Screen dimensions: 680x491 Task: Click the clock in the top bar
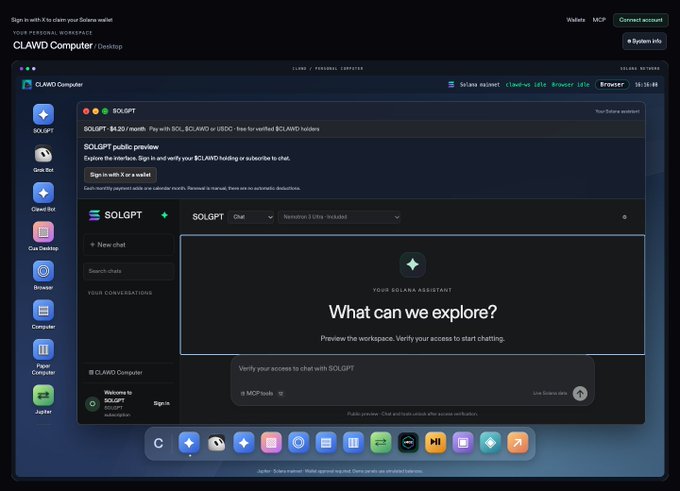coord(646,85)
